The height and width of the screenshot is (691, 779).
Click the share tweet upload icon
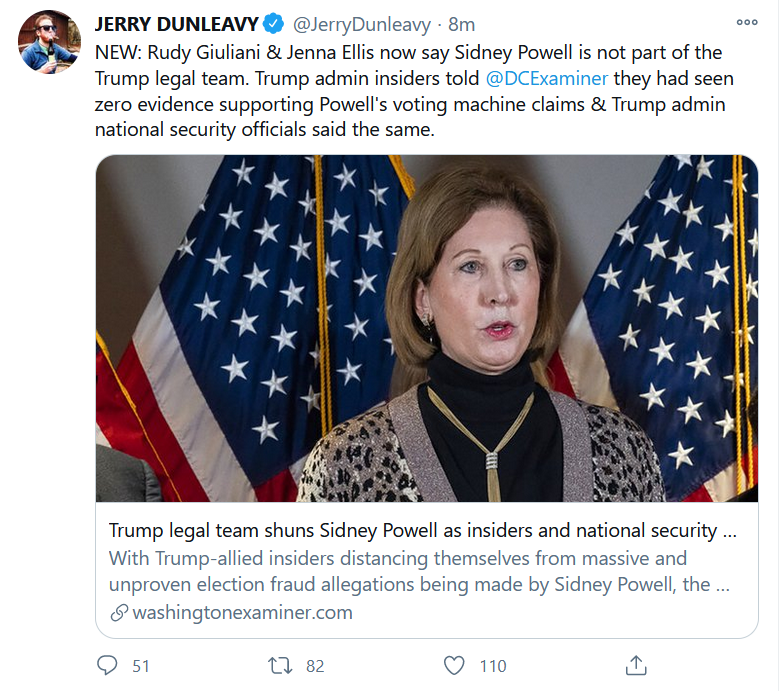point(635,665)
